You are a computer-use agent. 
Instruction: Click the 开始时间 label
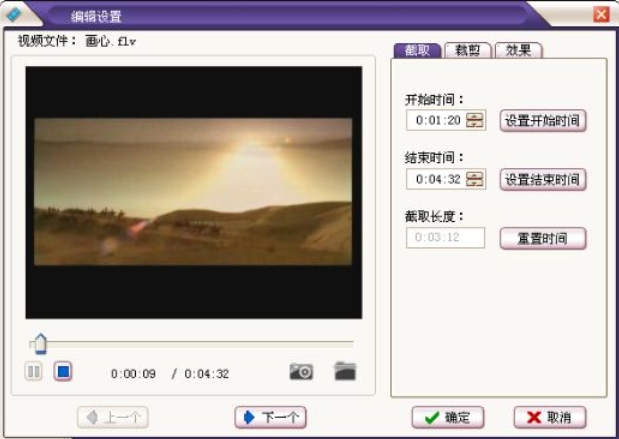(434, 99)
